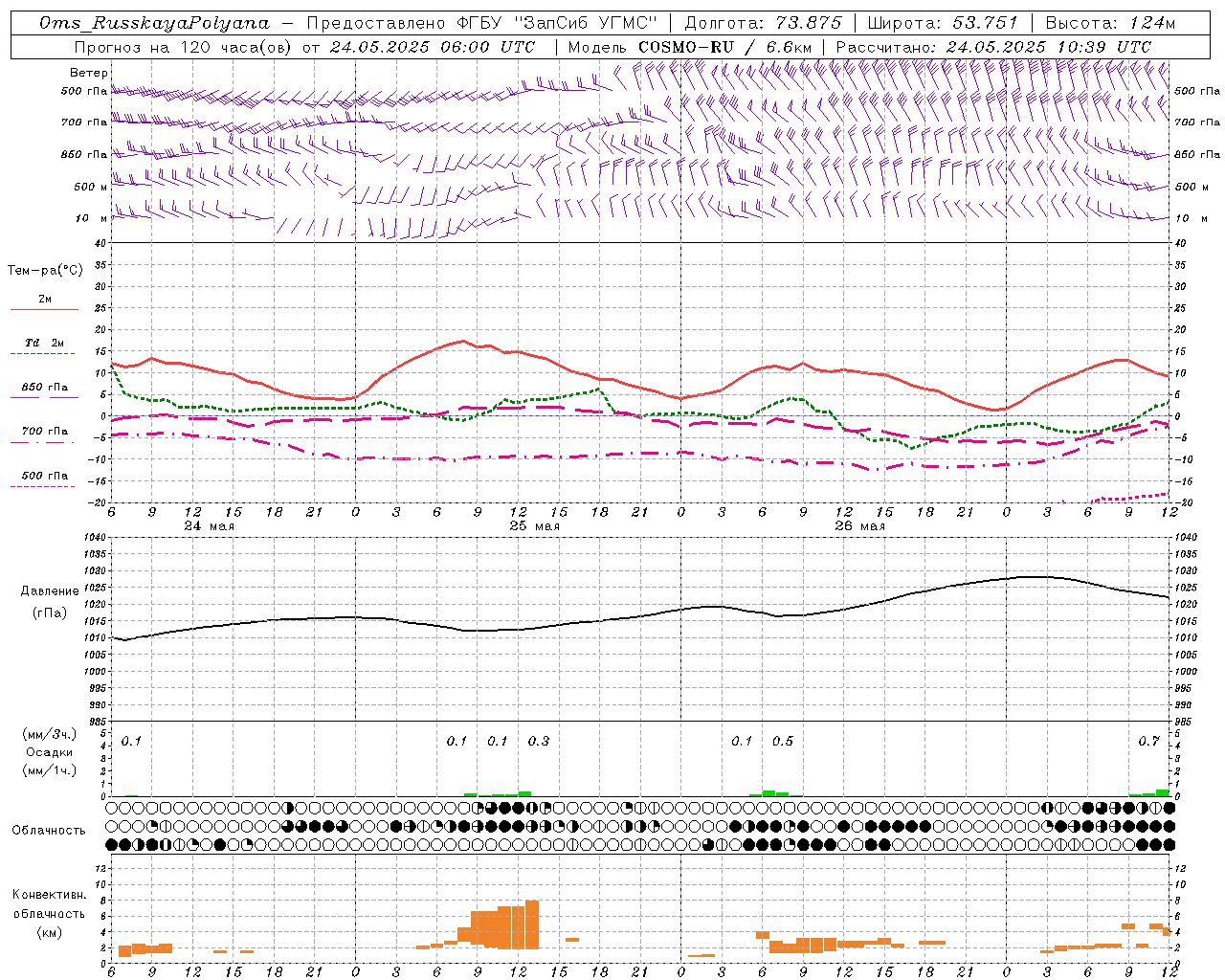Click the Ветер wind panel label

89,73
